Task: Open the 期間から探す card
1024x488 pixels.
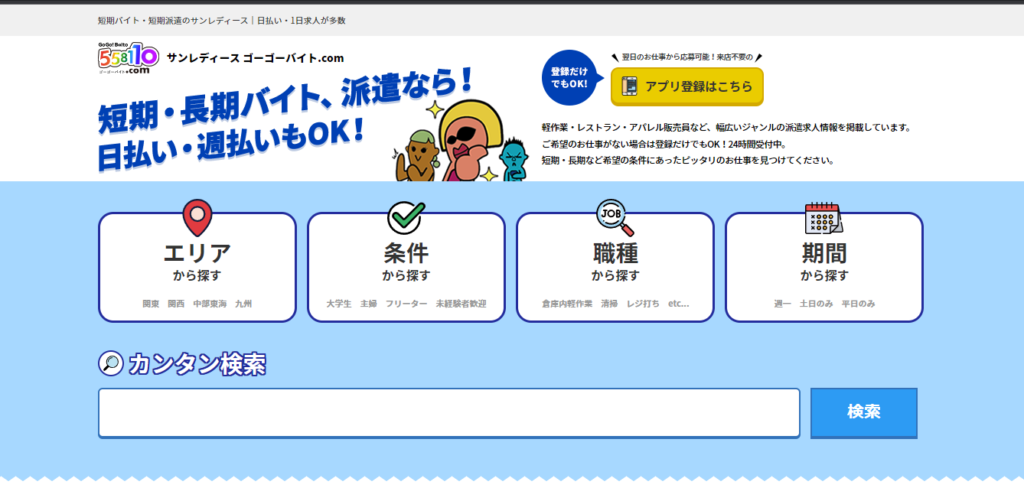Action: [x=824, y=267]
